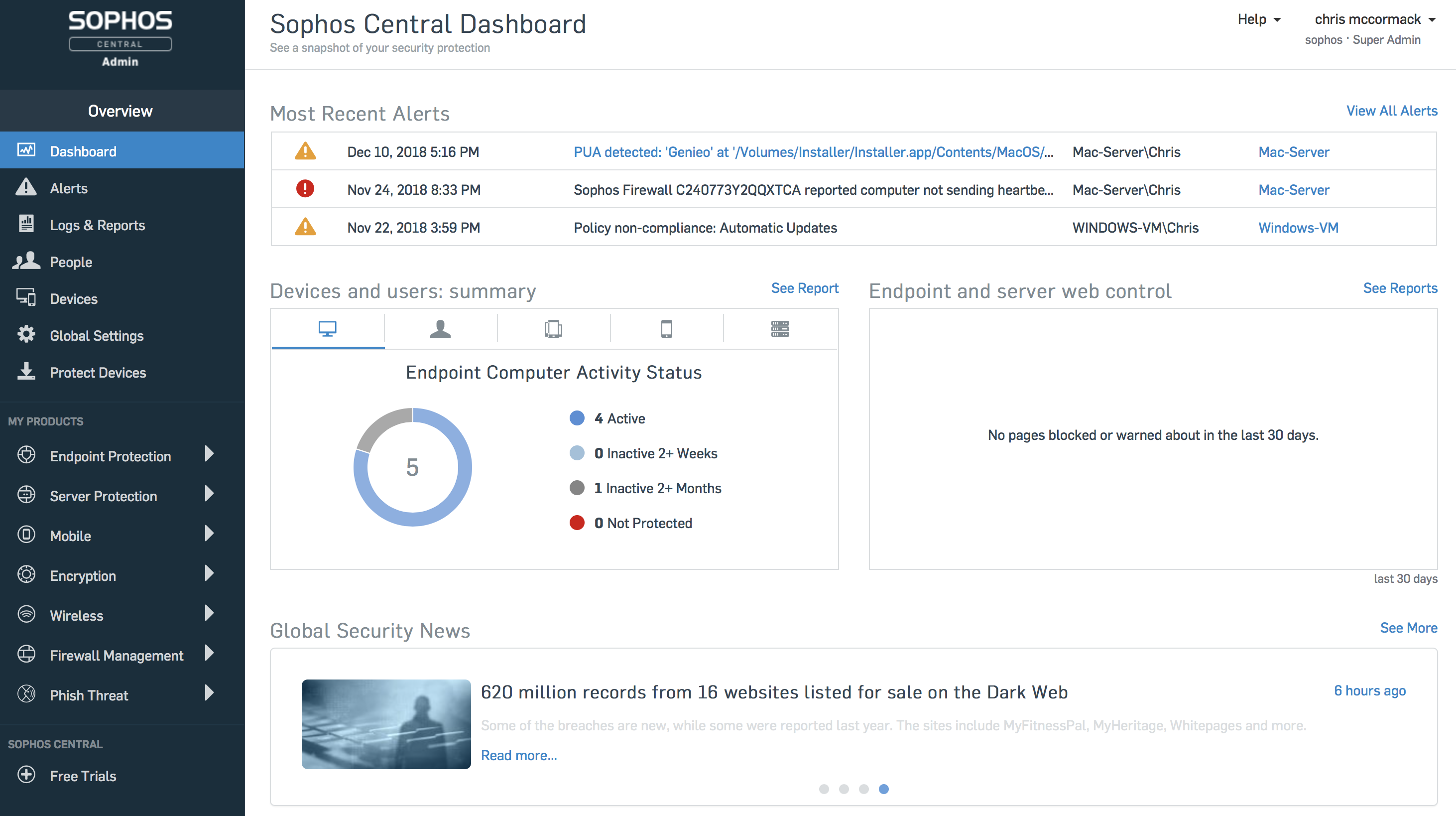Image resolution: width=1456 pixels, height=816 pixels.
Task: Click the Wireless sidebar icon
Action: coord(28,615)
